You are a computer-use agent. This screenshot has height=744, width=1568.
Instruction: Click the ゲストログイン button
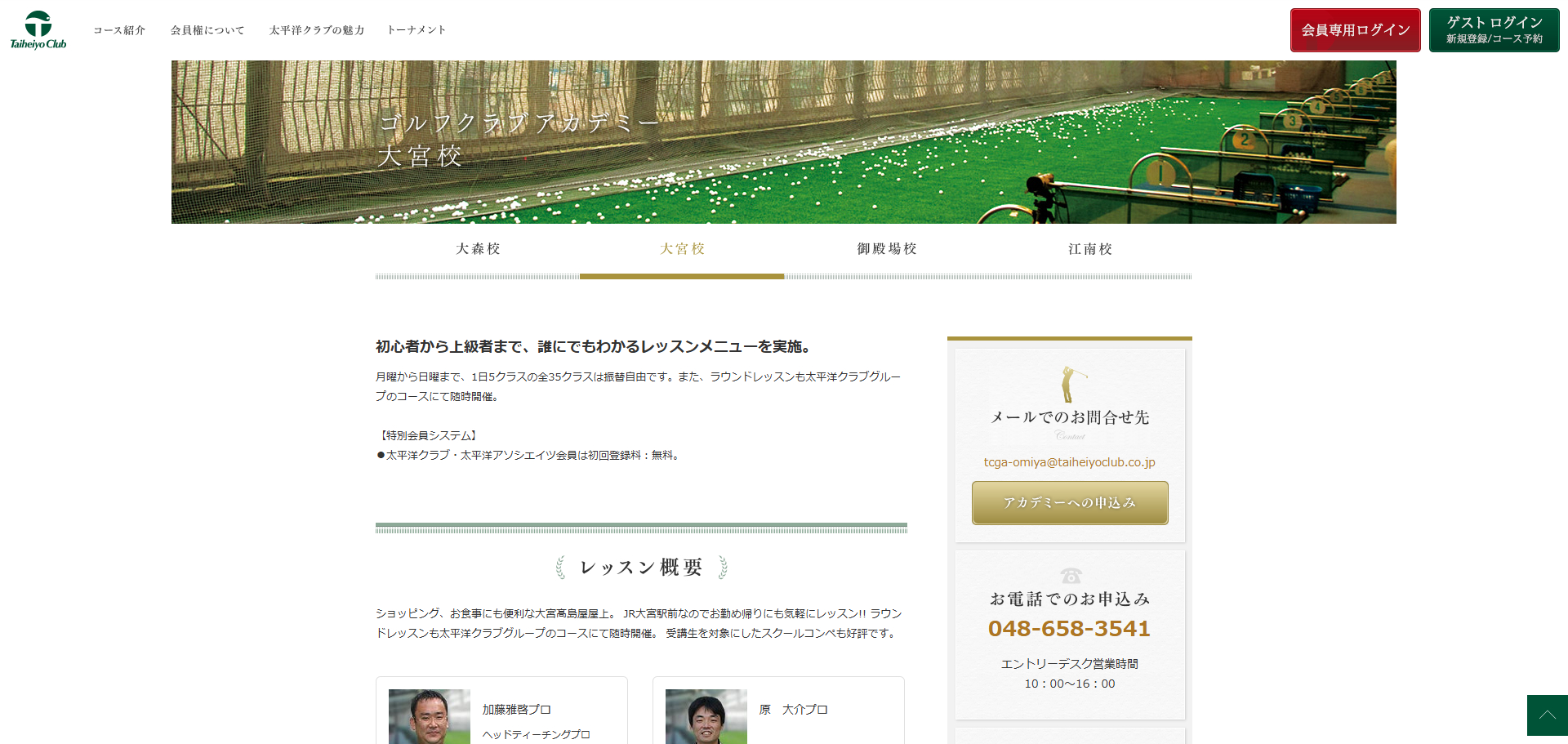[1494, 30]
